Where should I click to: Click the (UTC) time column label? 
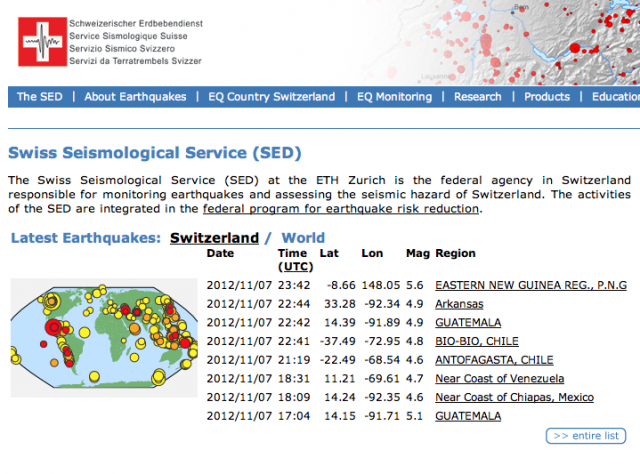(x=296, y=267)
